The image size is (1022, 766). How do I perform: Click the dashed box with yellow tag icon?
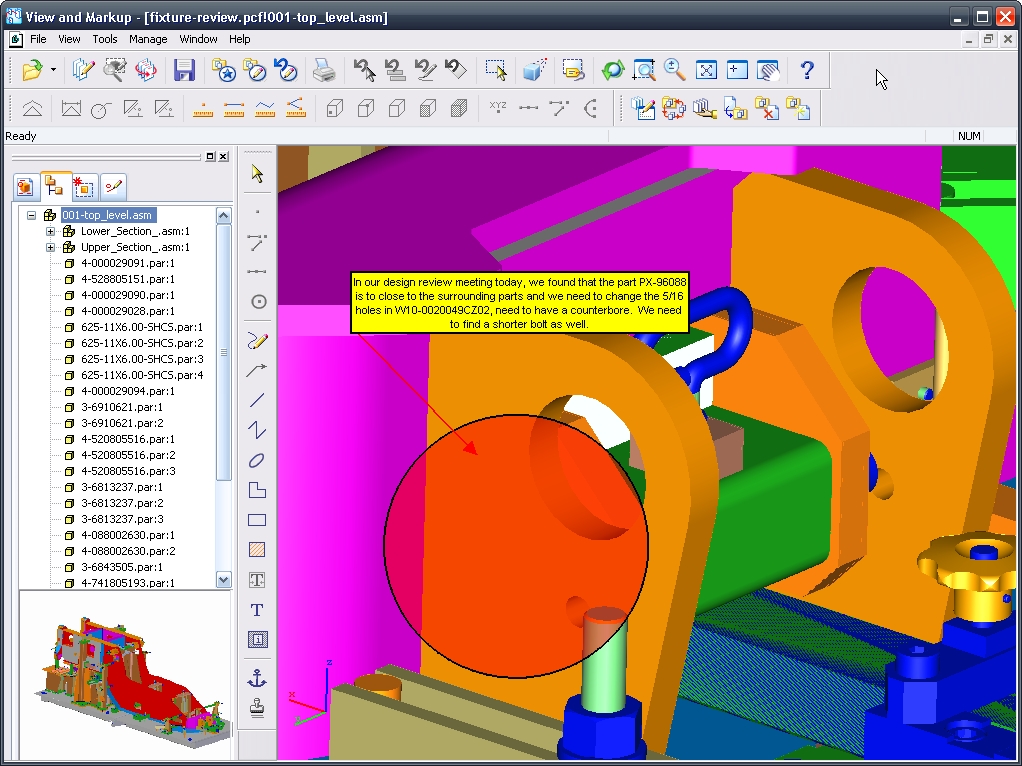click(573, 70)
